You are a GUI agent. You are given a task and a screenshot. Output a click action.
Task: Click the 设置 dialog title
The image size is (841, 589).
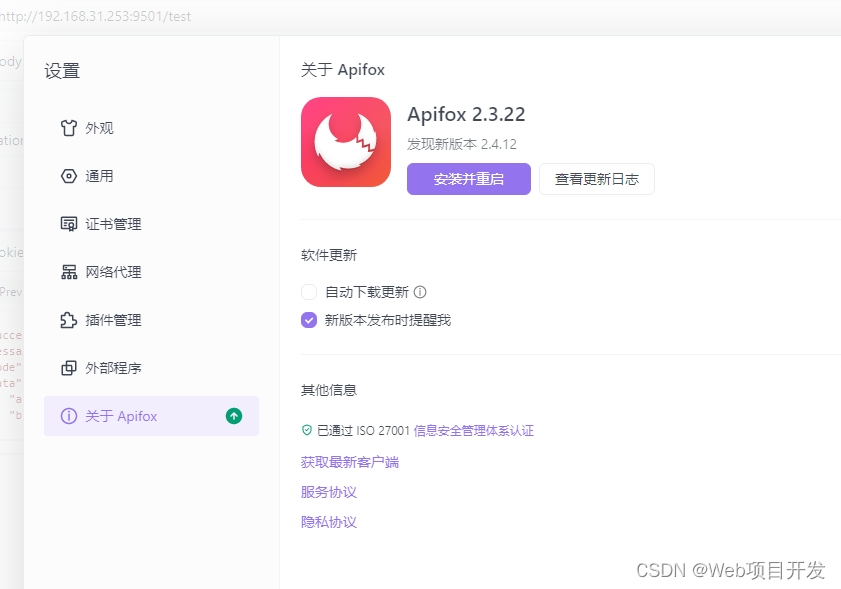(x=62, y=71)
